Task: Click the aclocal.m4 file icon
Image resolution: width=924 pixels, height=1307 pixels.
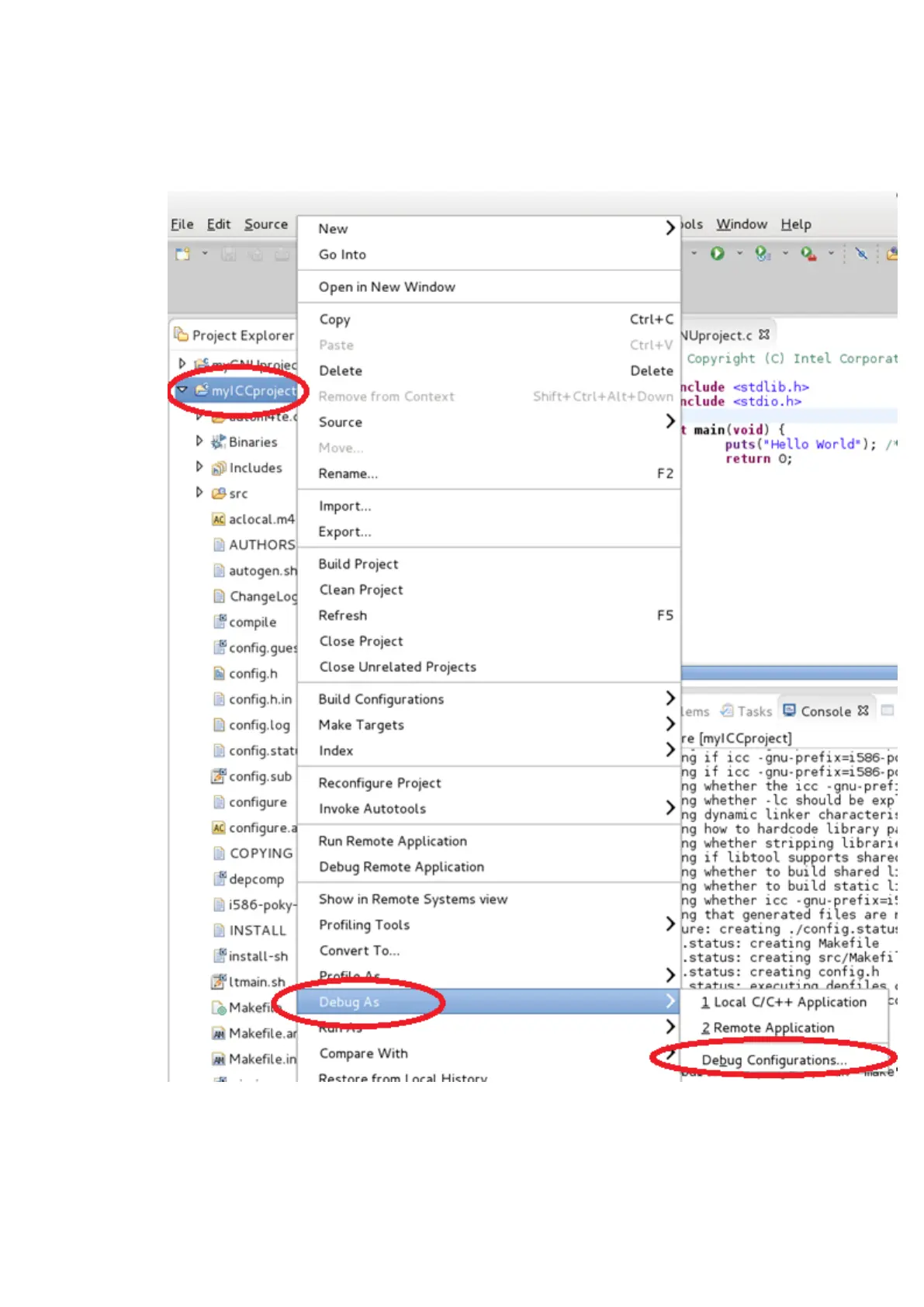Action: (x=219, y=519)
